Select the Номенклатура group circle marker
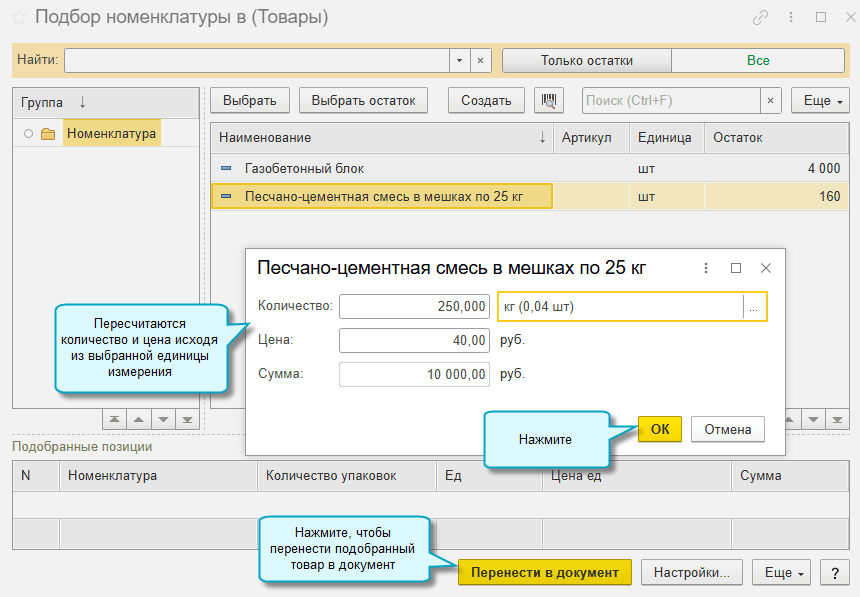This screenshot has height=597, width=860. point(29,133)
